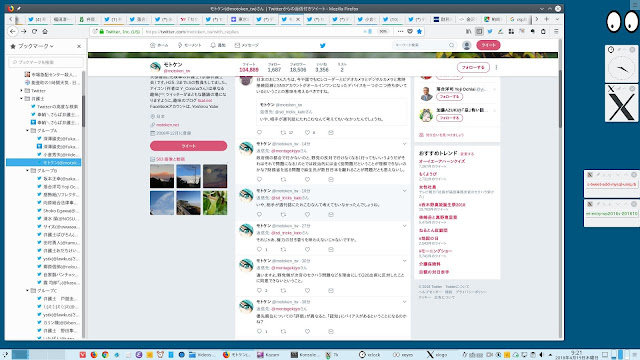Click the followers count 18,506
This screenshot has height=360, width=640.
point(298,70)
